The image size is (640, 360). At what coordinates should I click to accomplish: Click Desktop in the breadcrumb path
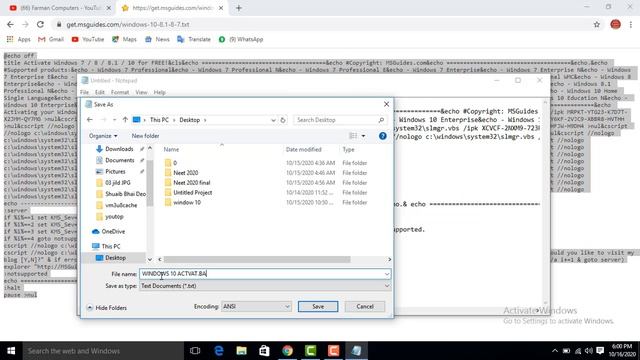(190, 120)
